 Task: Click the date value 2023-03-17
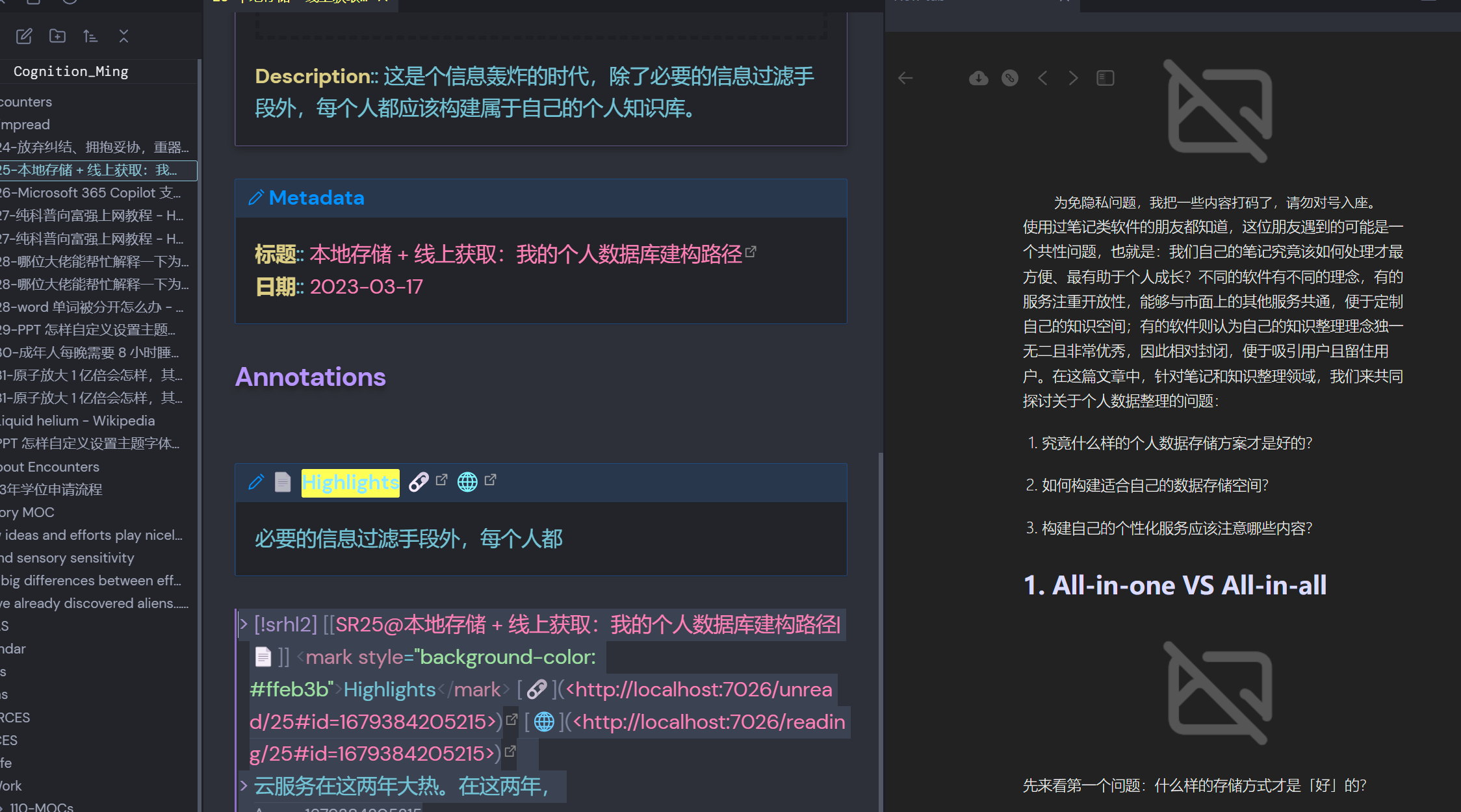367,286
